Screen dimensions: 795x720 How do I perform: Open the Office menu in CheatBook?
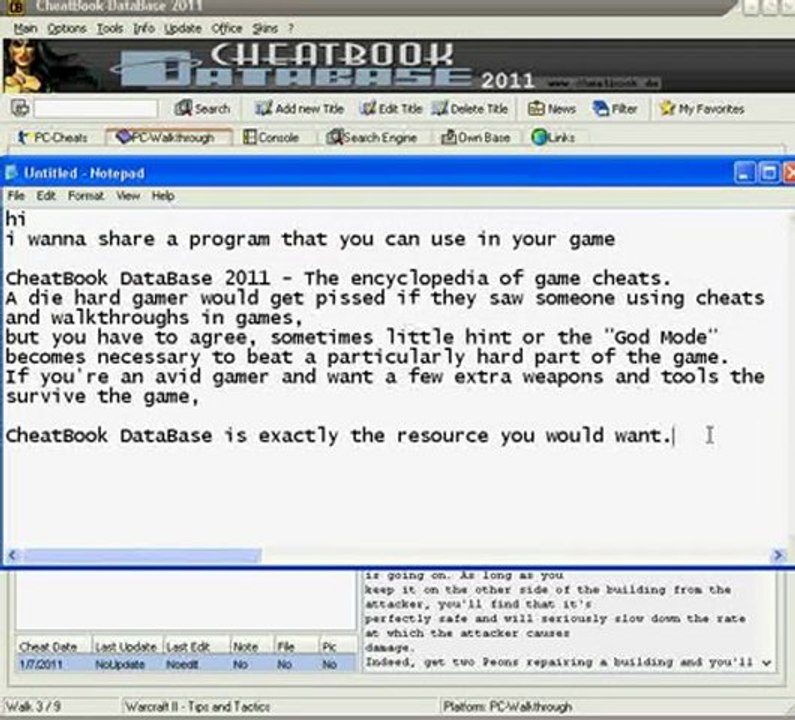click(x=226, y=28)
